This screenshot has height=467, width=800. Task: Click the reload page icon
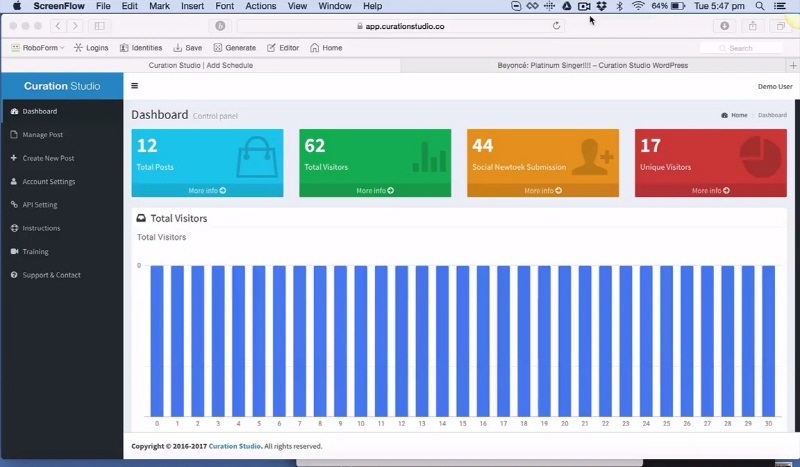point(556,26)
